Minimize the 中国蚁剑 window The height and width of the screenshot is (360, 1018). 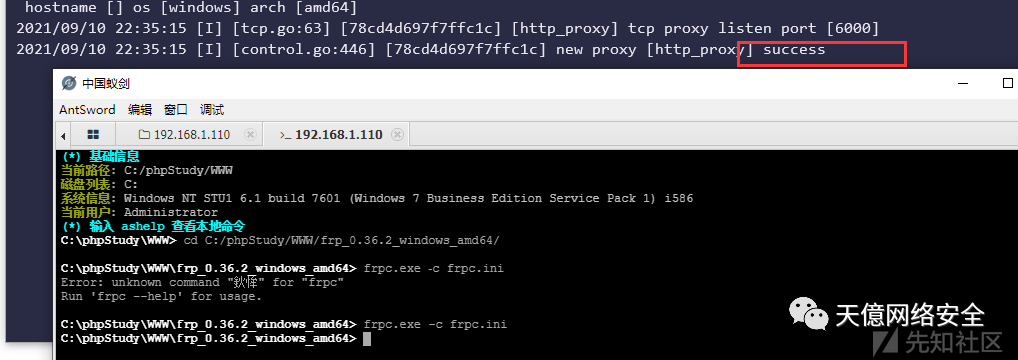point(963,83)
